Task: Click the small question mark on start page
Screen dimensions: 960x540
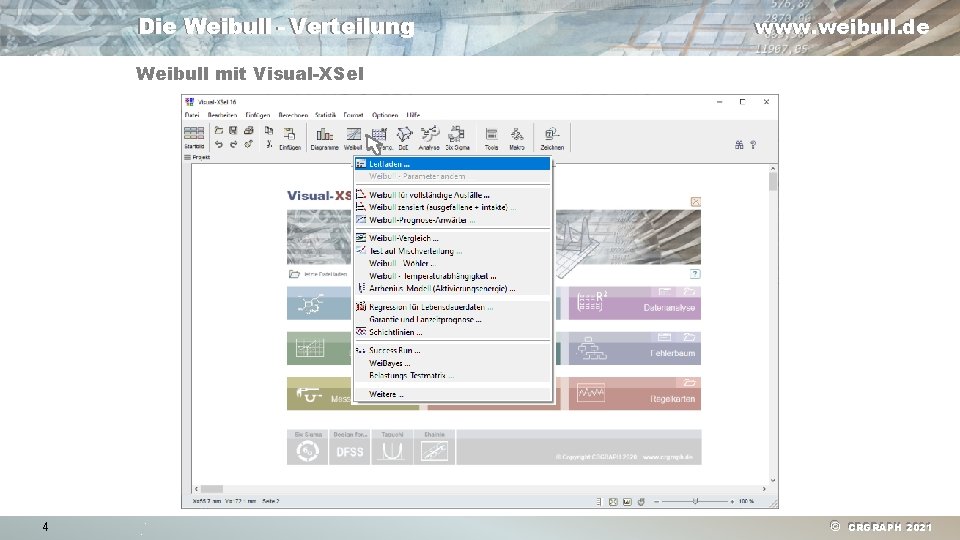Action: point(695,274)
